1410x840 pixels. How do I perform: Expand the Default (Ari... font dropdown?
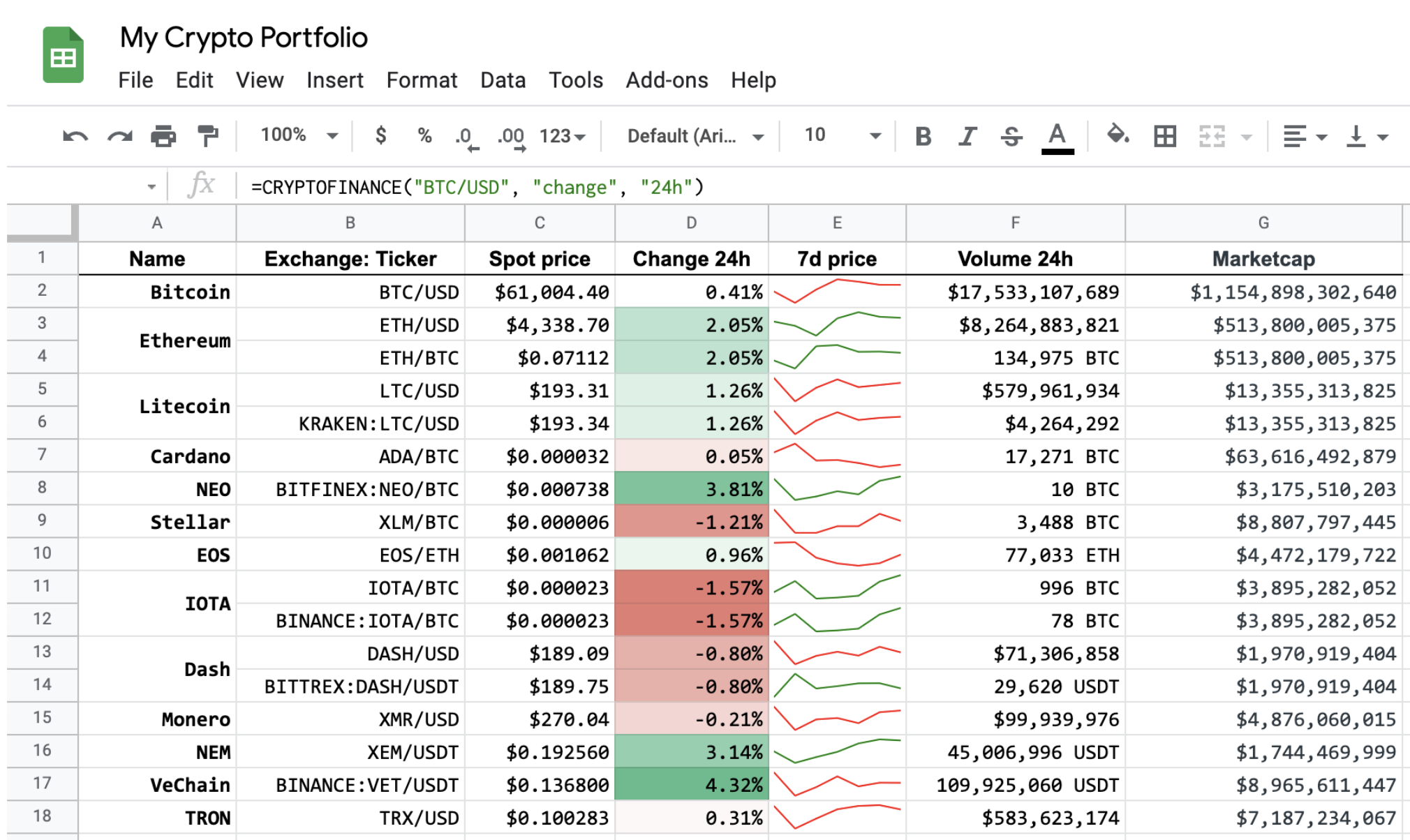coord(695,136)
